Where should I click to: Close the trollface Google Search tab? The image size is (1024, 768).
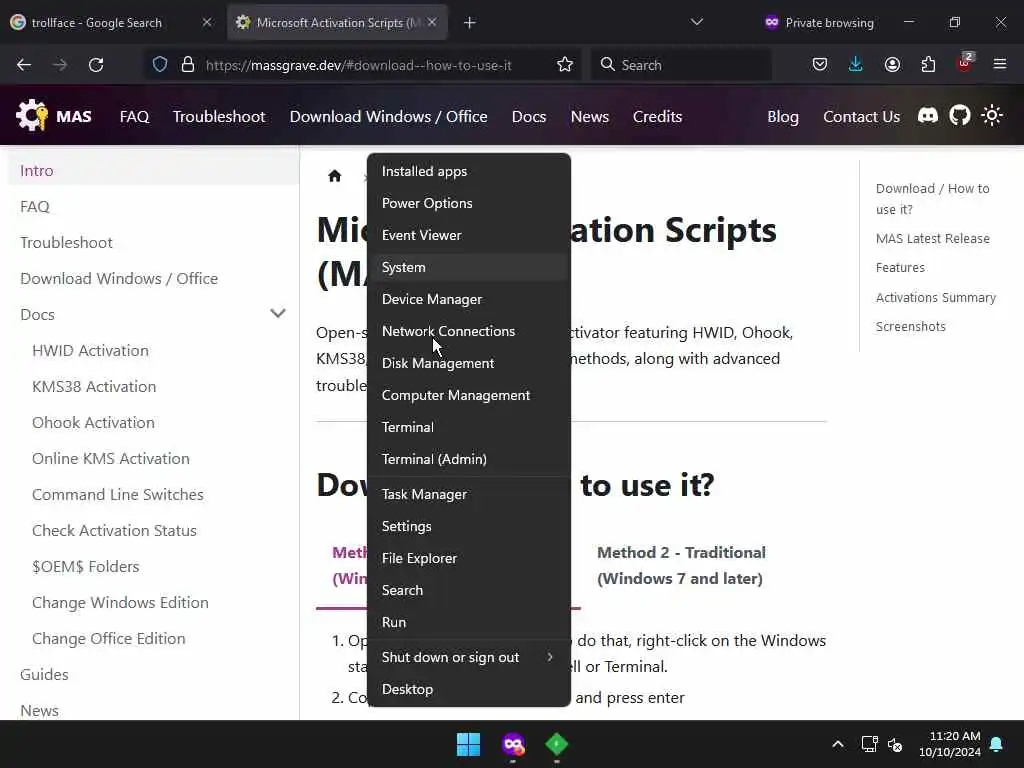(x=207, y=22)
